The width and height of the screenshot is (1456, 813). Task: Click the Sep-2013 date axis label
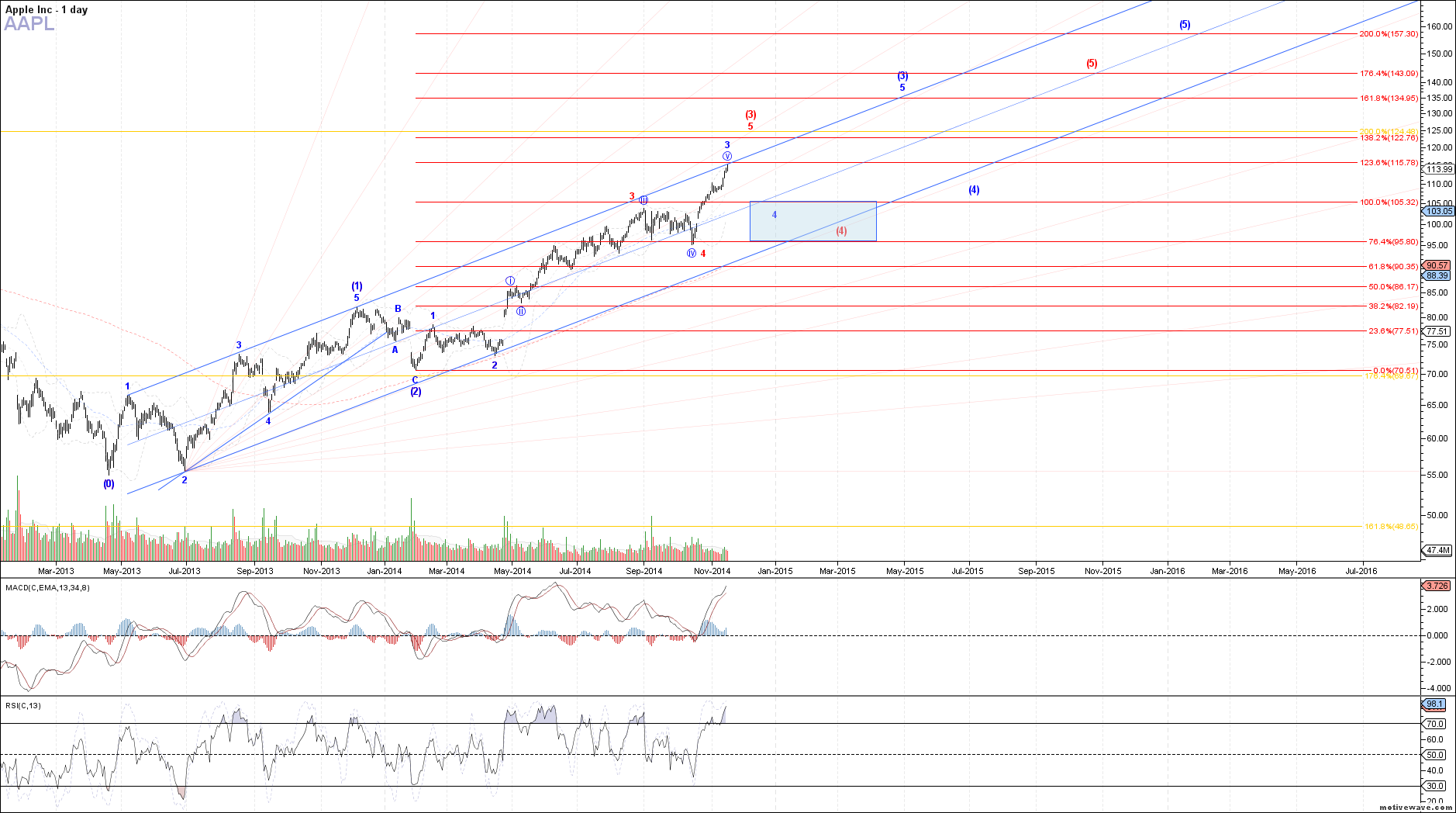point(255,572)
